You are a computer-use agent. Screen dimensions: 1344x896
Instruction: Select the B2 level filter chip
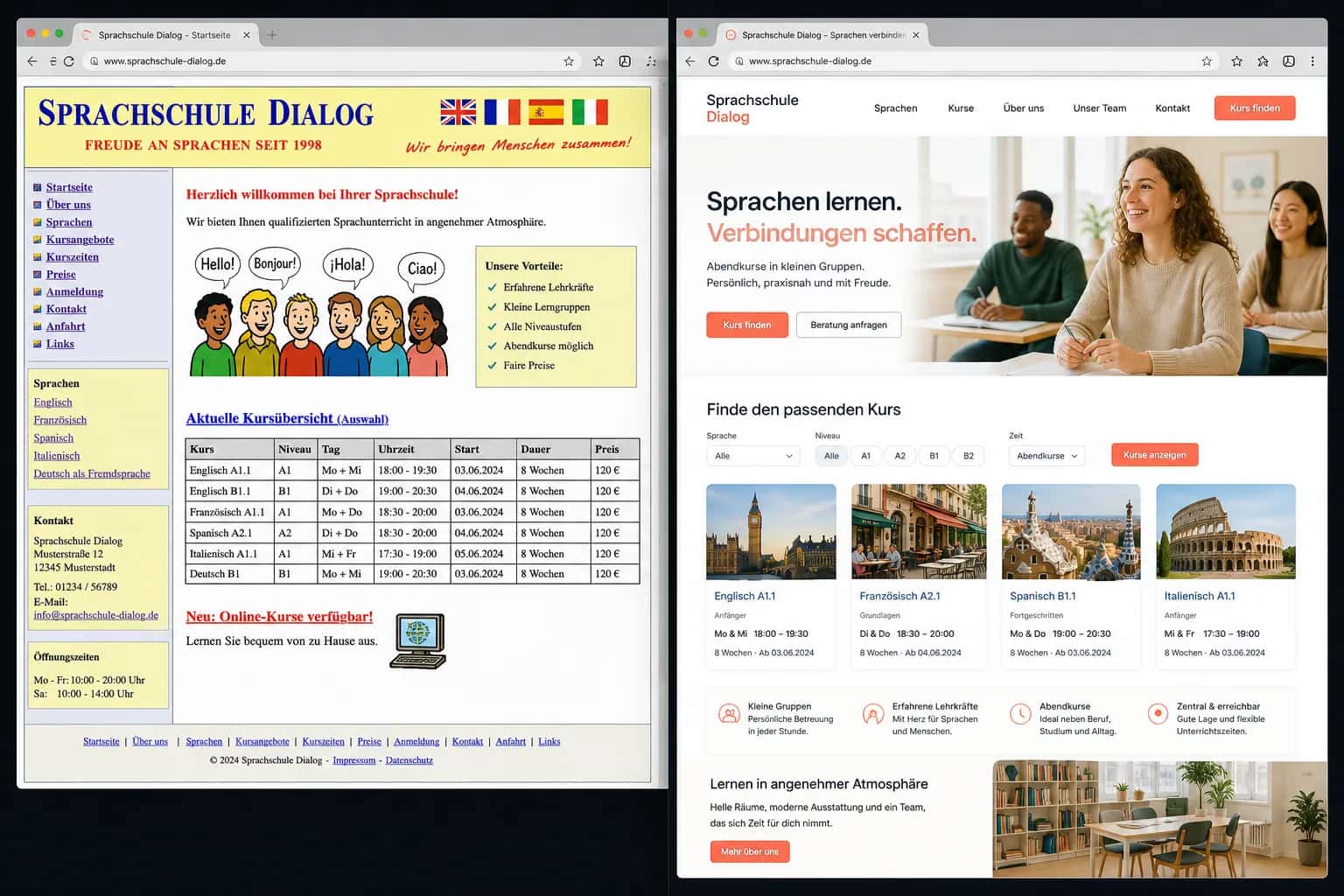968,456
